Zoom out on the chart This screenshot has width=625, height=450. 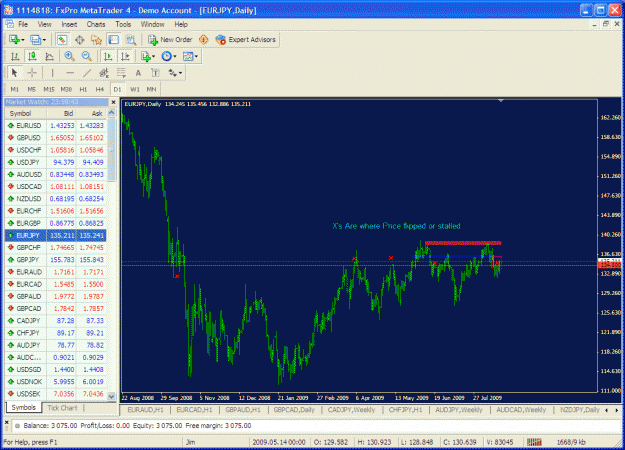click(86, 56)
